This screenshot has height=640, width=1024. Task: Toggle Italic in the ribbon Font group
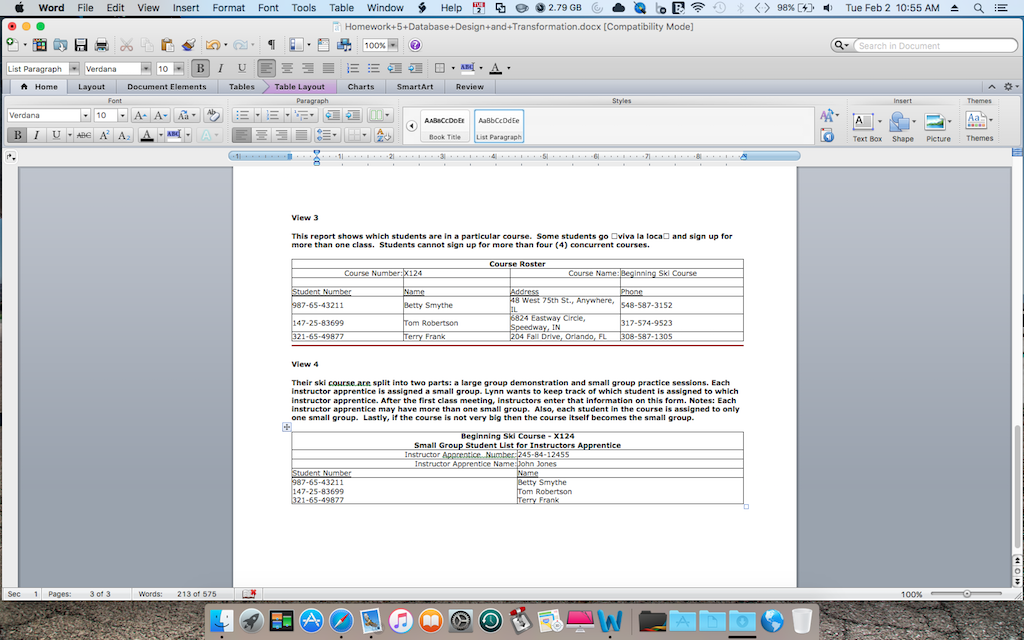pyautogui.click(x=36, y=135)
